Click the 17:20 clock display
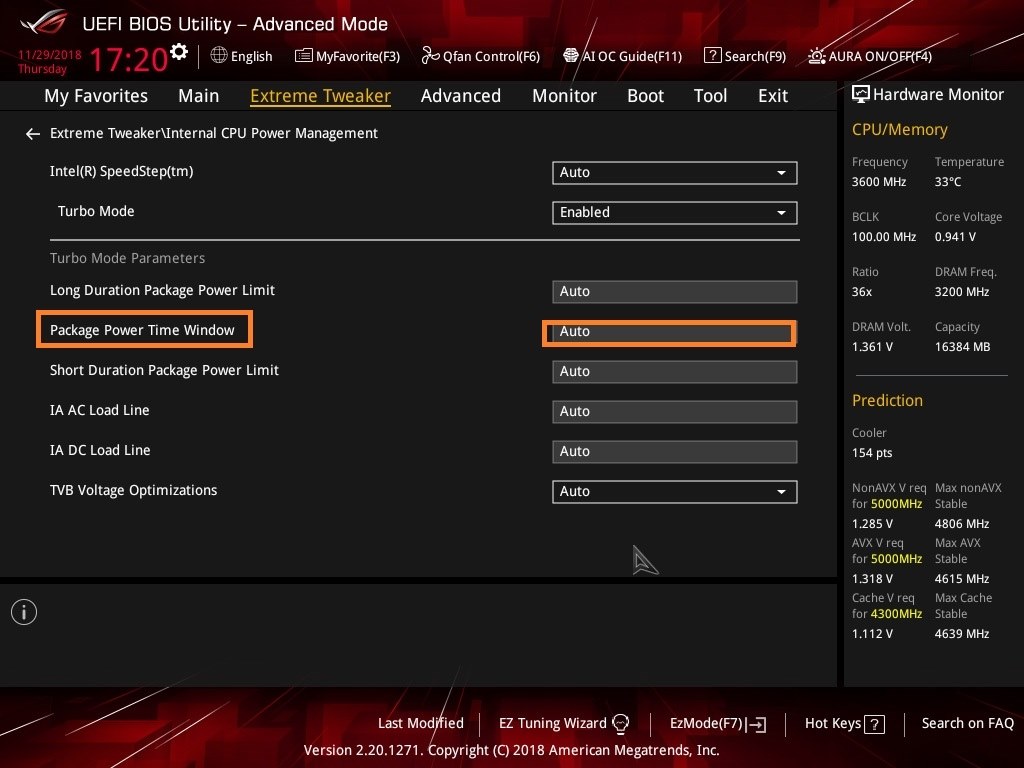1024x768 pixels. 129,59
